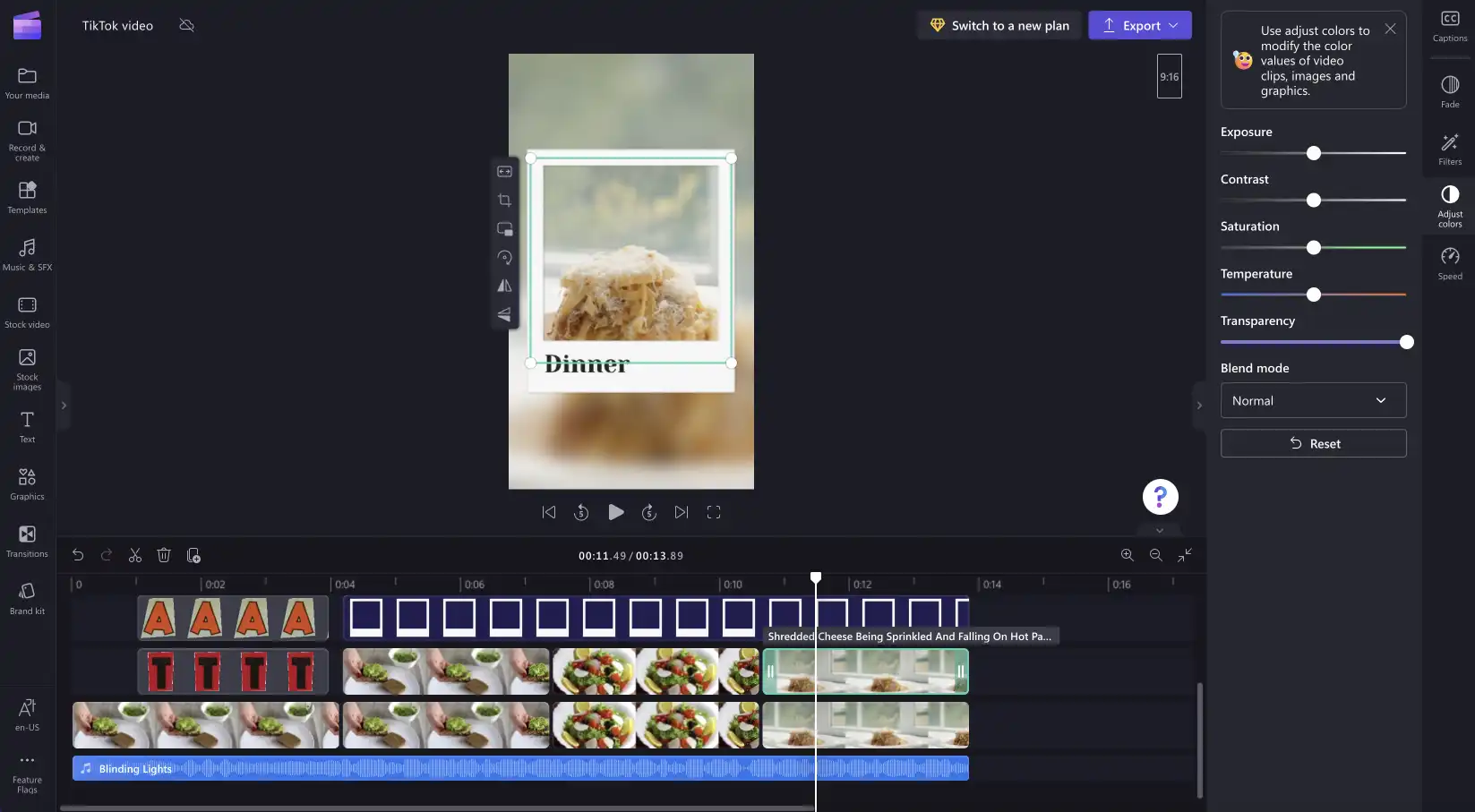This screenshot has width=1475, height=812.
Task: Click the Clipchamp logo icon
Action: click(27, 25)
